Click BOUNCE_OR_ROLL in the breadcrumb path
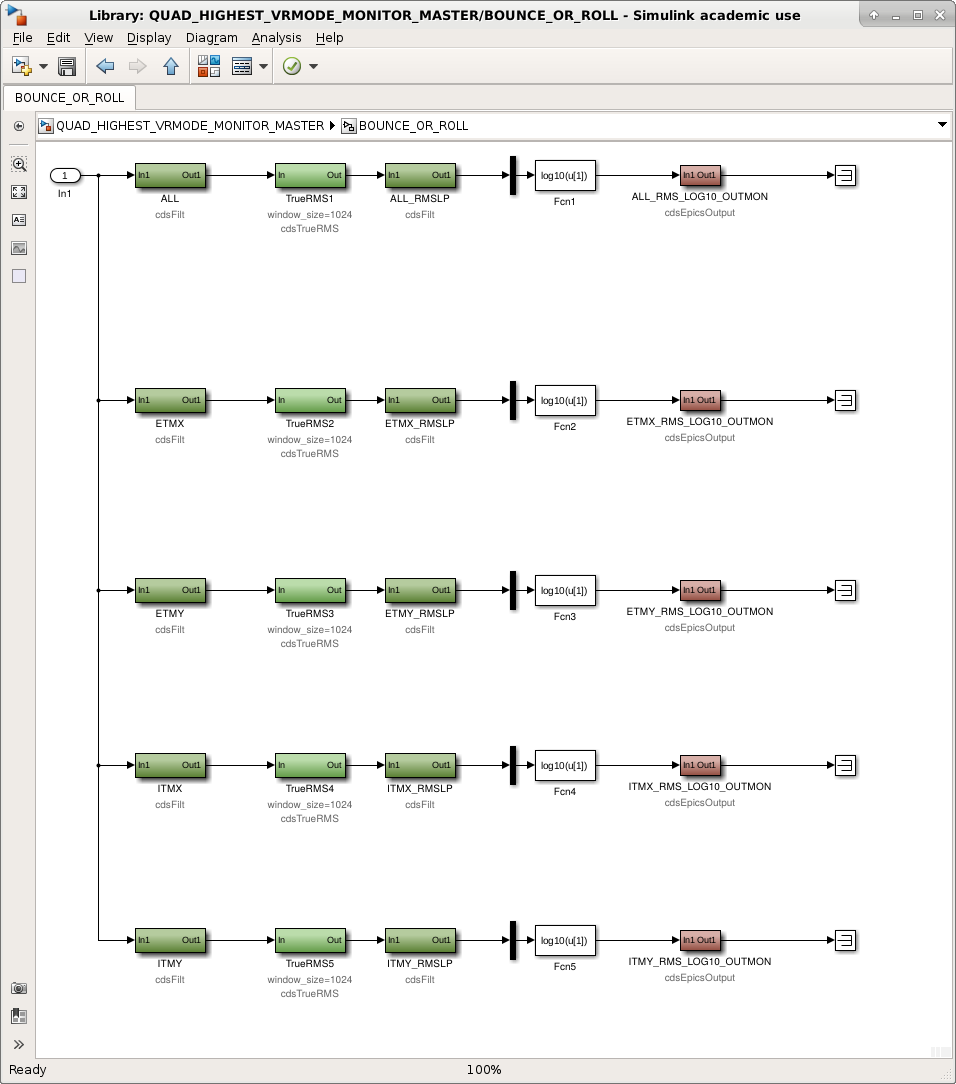This screenshot has height=1084, width=956. click(413, 126)
